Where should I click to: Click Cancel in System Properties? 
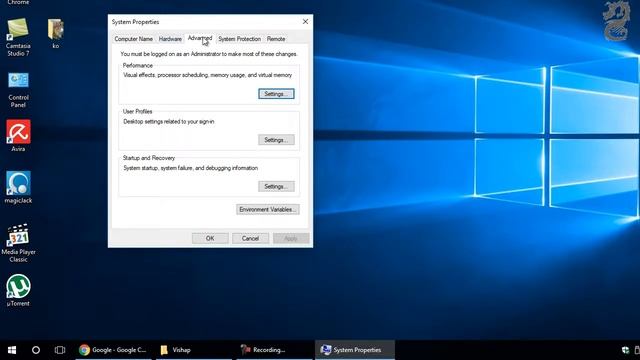pyautogui.click(x=250, y=238)
